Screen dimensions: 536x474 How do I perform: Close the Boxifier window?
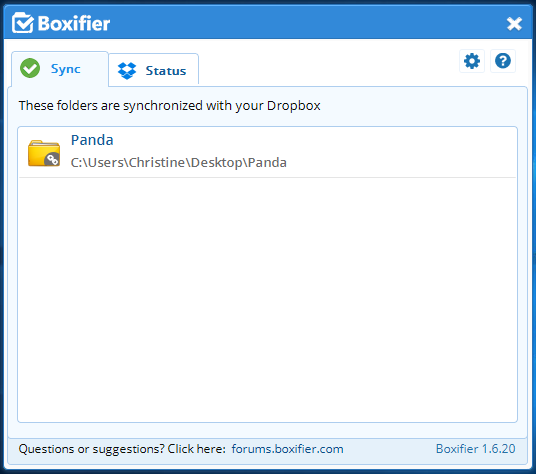pos(514,24)
